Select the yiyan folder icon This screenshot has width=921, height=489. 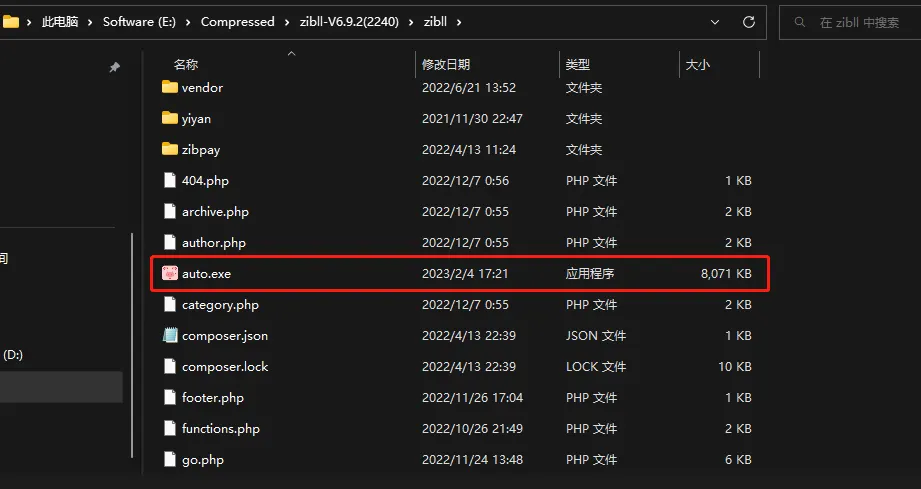[170, 118]
